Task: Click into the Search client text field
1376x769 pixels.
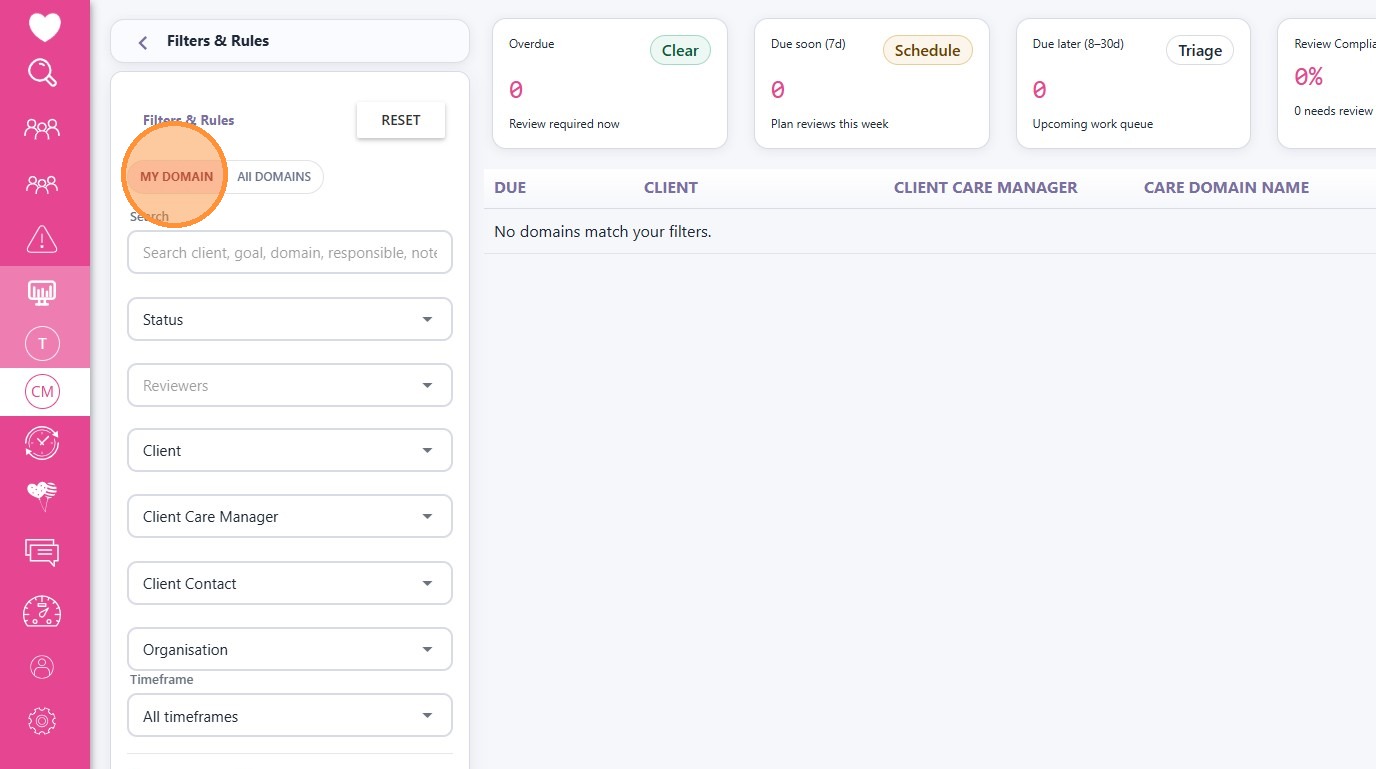Action: pos(290,253)
